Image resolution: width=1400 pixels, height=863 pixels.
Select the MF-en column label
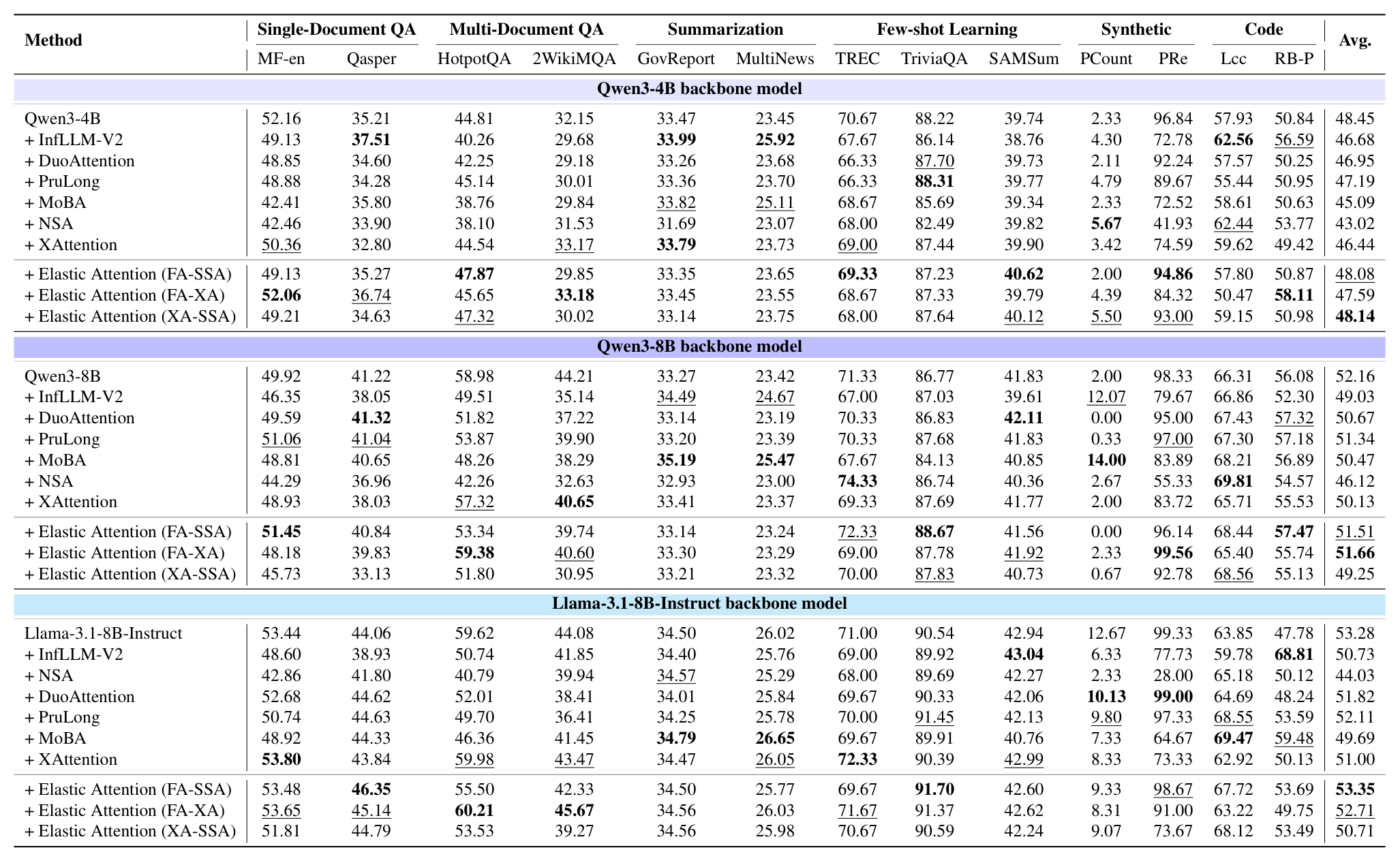point(281,59)
